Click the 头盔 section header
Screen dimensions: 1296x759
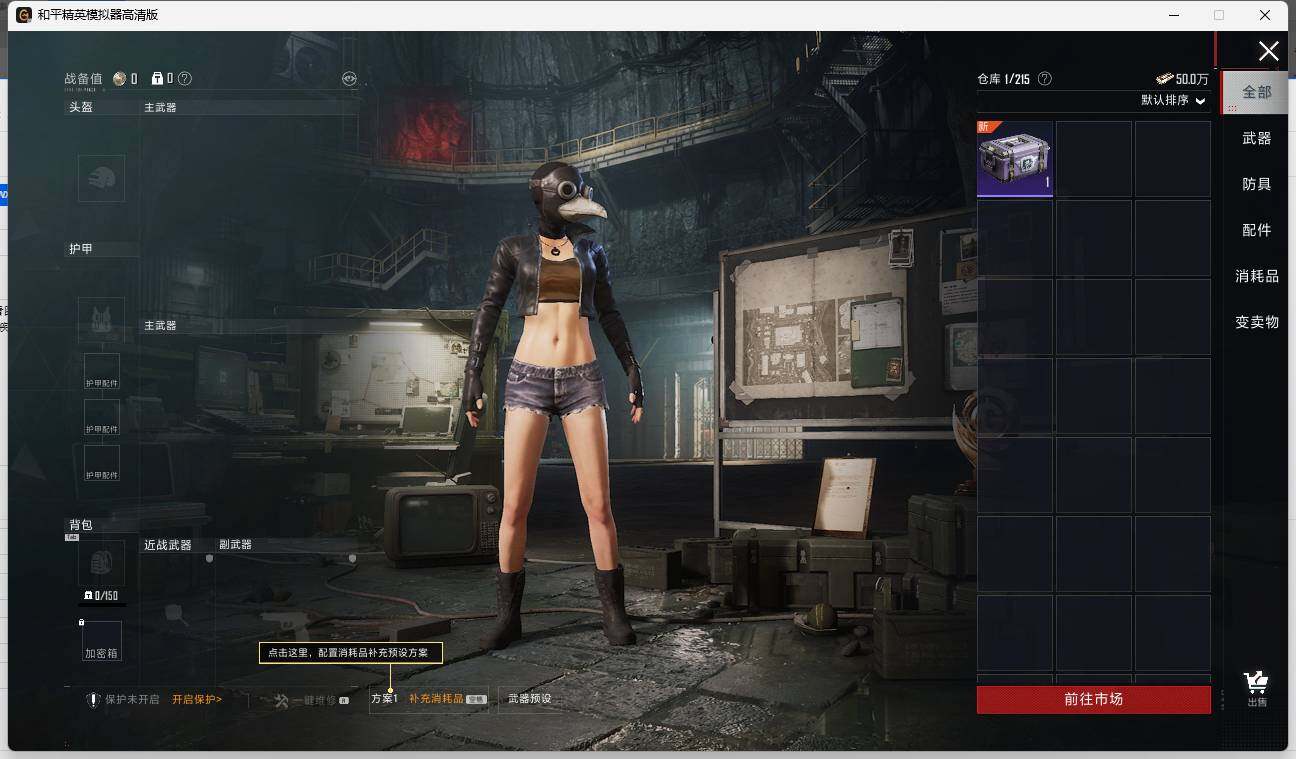[81, 107]
